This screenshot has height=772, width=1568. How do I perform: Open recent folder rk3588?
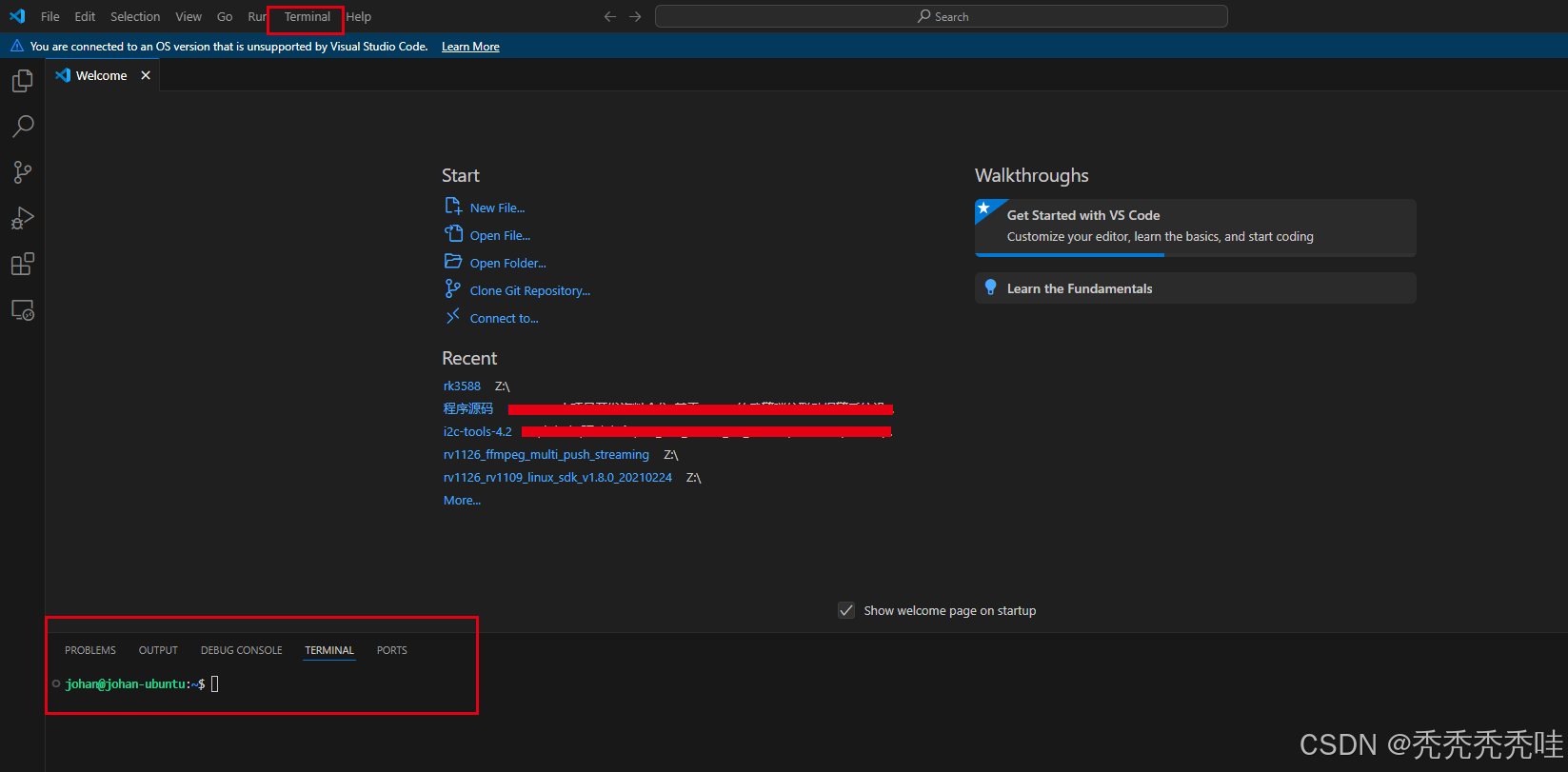(x=462, y=386)
